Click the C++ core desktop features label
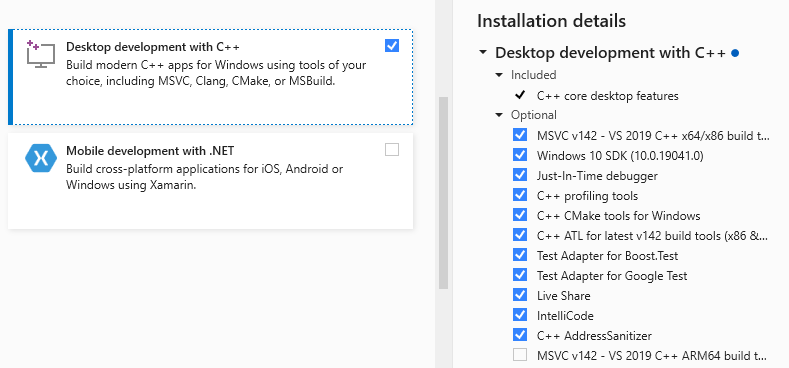This screenshot has width=789, height=368. point(607,96)
